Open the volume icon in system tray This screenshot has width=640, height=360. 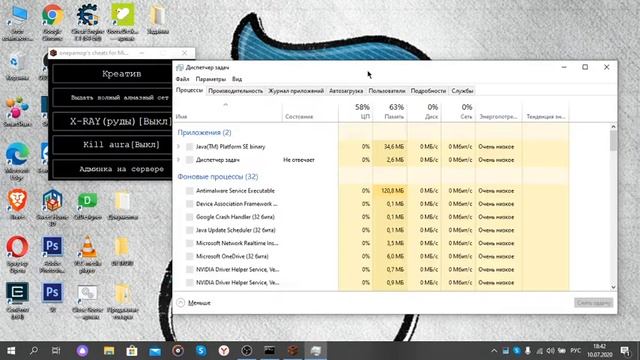tap(551, 351)
